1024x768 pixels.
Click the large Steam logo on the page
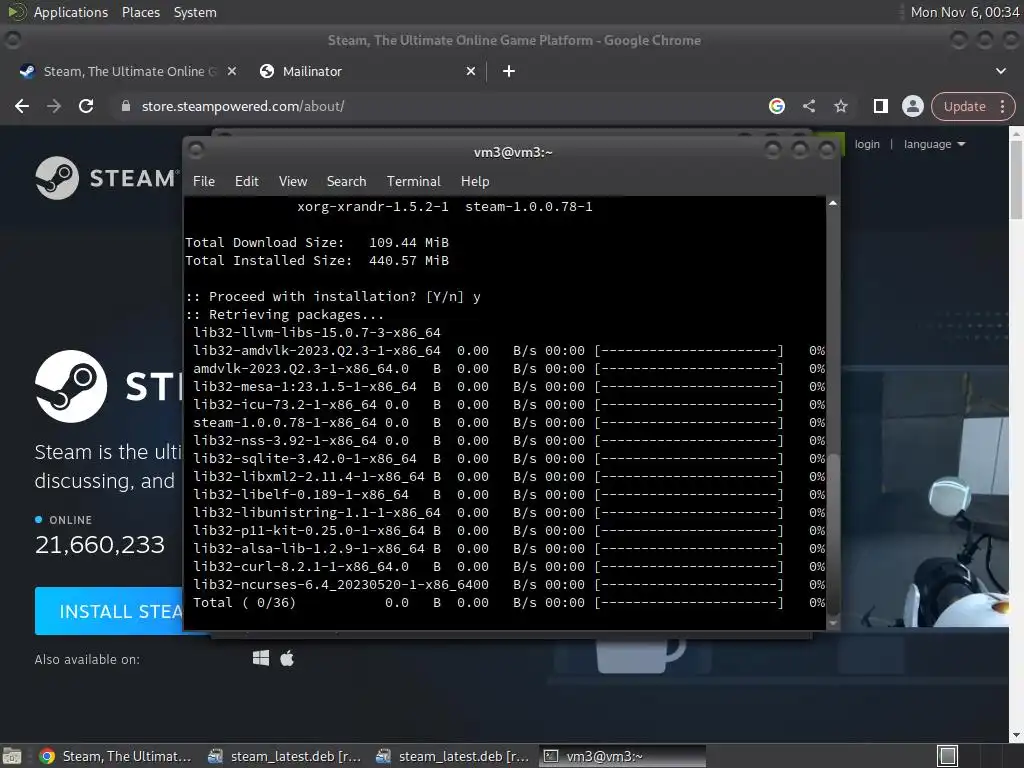pos(71,386)
